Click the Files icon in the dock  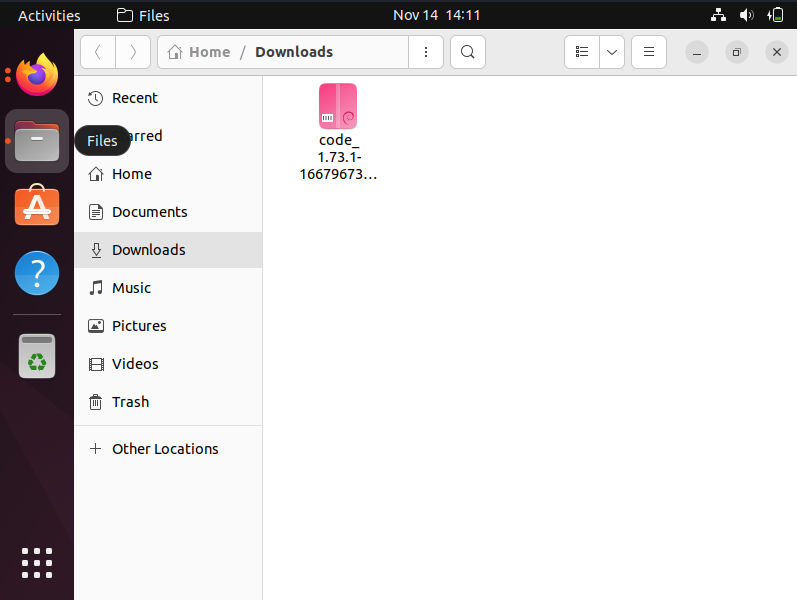click(37, 141)
